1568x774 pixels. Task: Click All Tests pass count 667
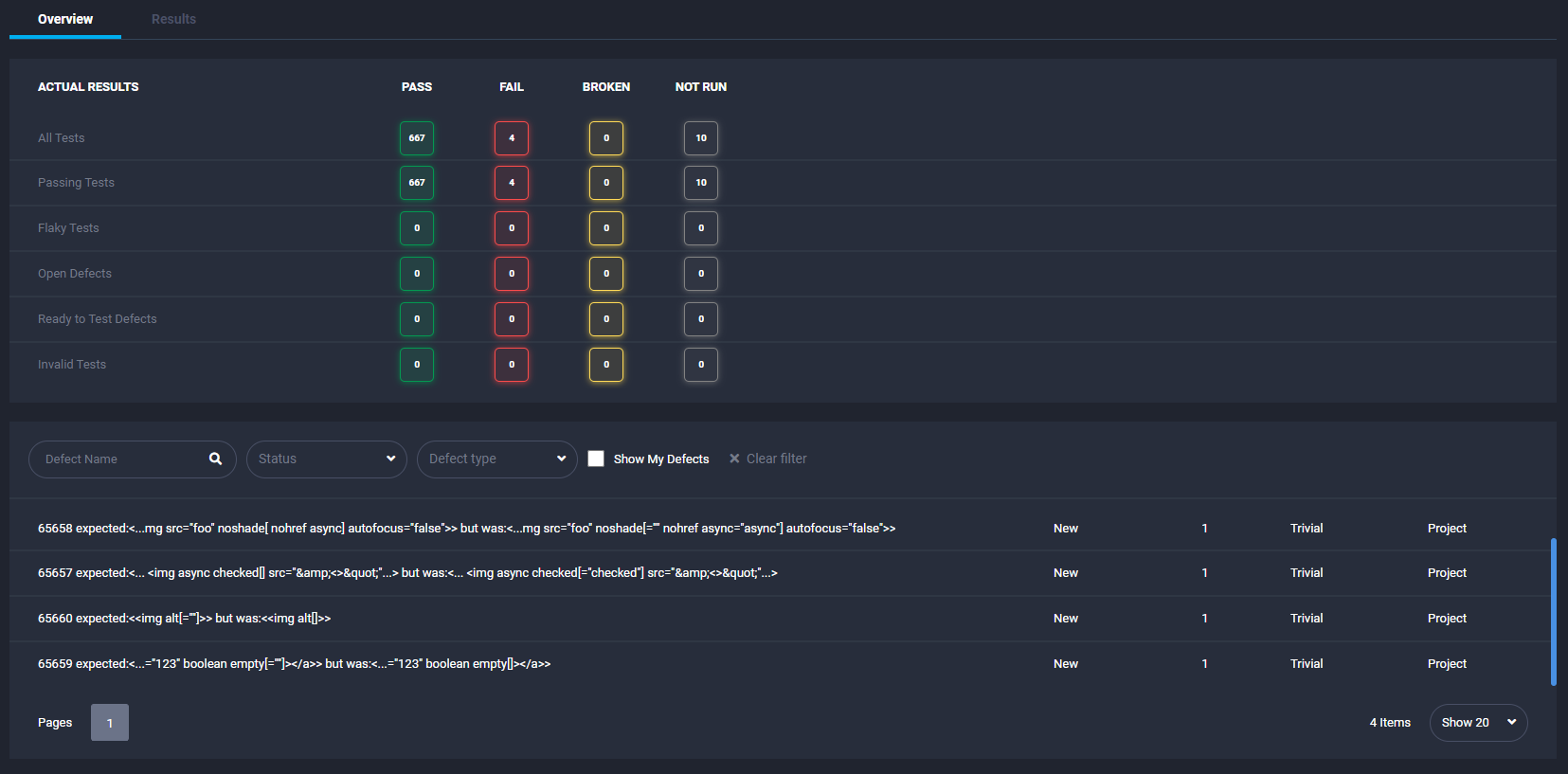pyautogui.click(x=417, y=138)
